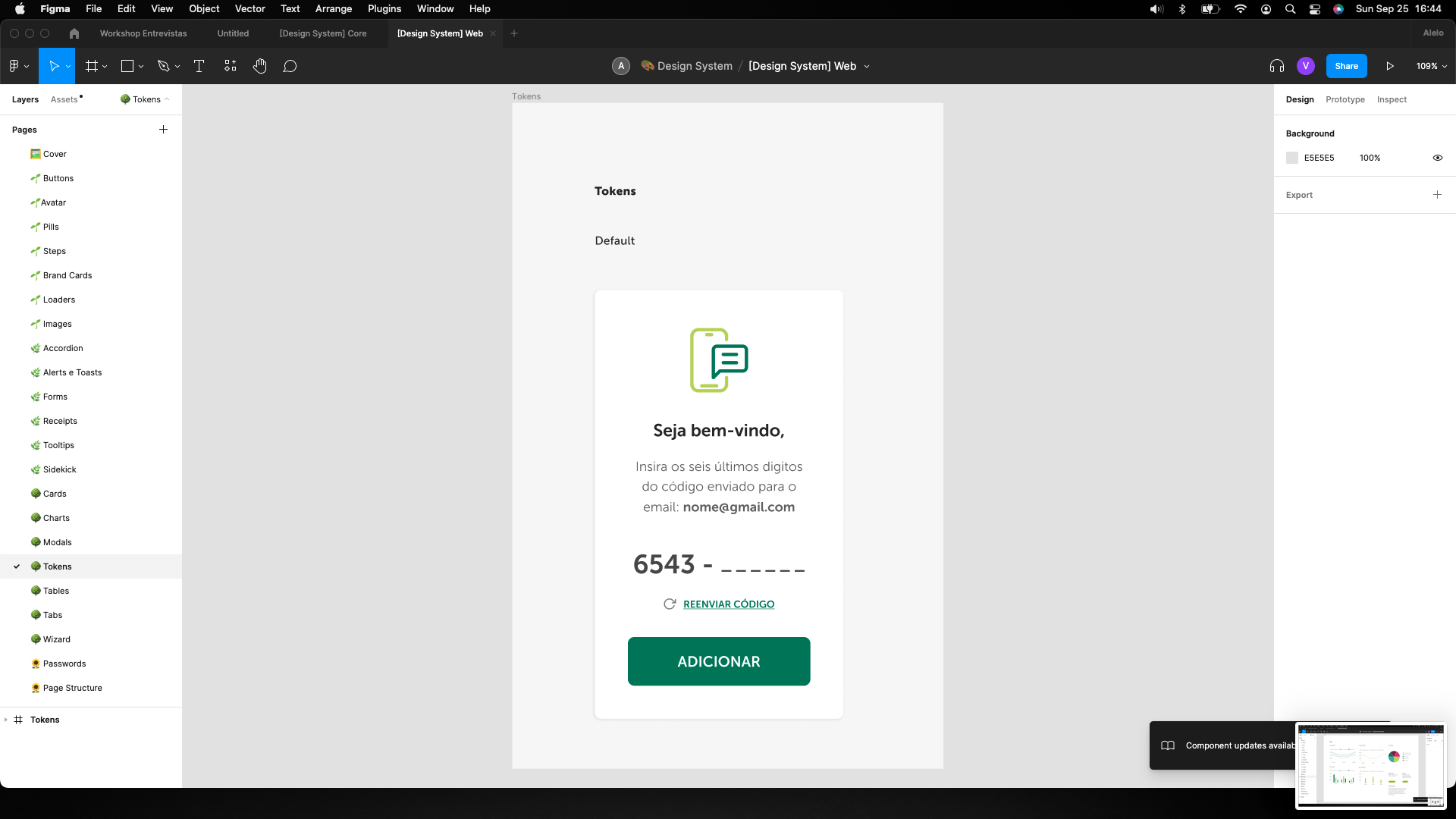1456x819 pixels.
Task: Click the E5E5E5 background color swatch
Action: point(1292,158)
